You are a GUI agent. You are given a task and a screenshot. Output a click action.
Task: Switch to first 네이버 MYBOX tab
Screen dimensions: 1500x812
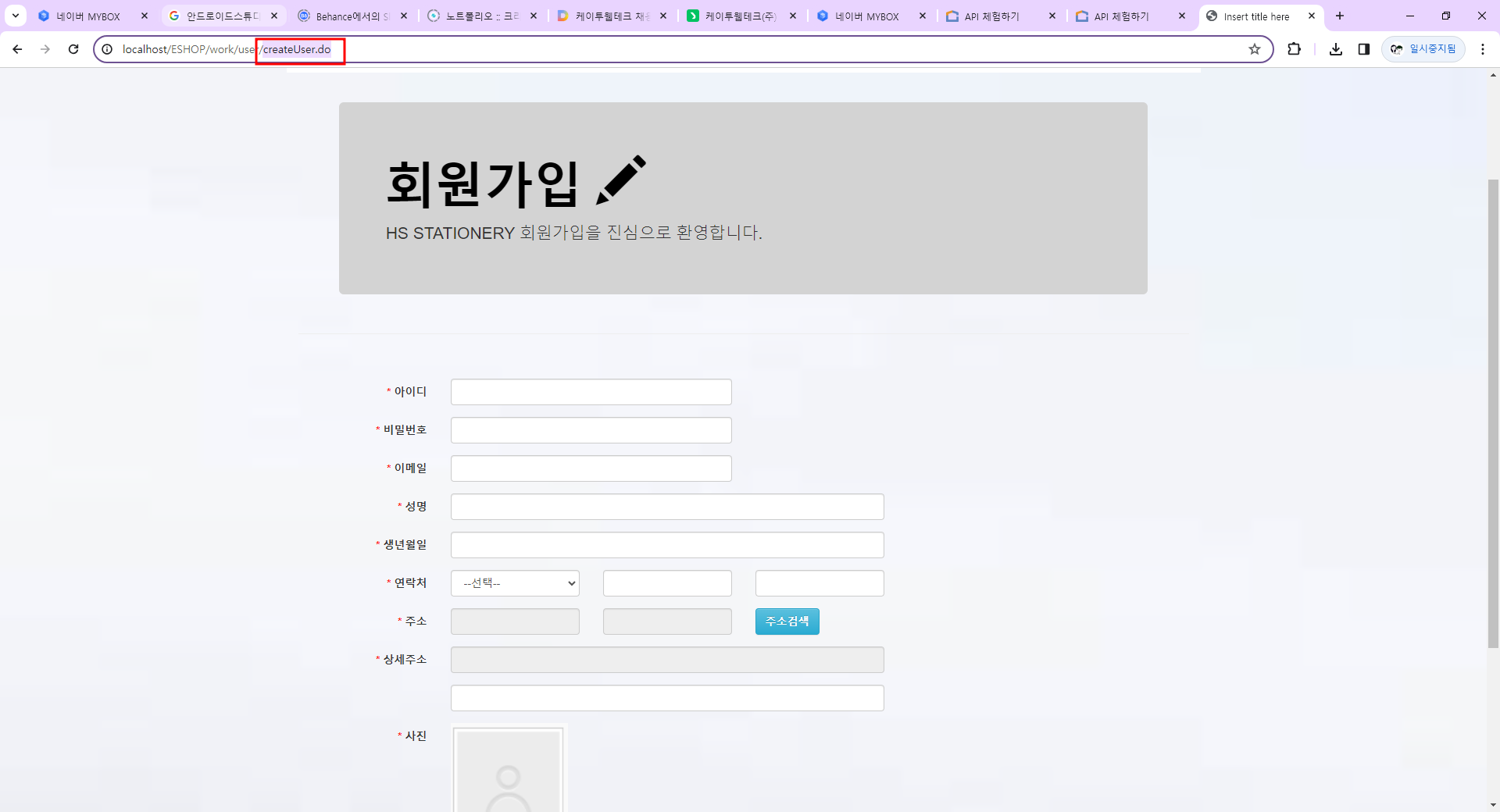point(88,16)
